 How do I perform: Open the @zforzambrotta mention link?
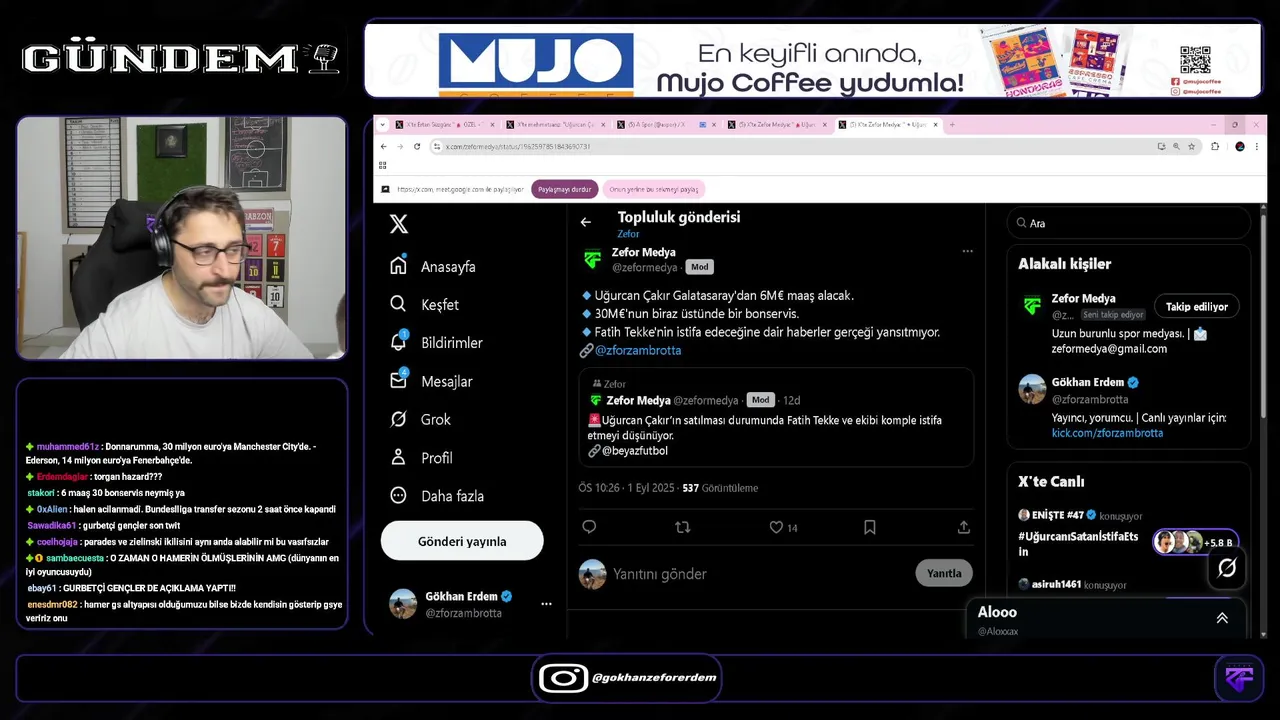[x=638, y=350]
